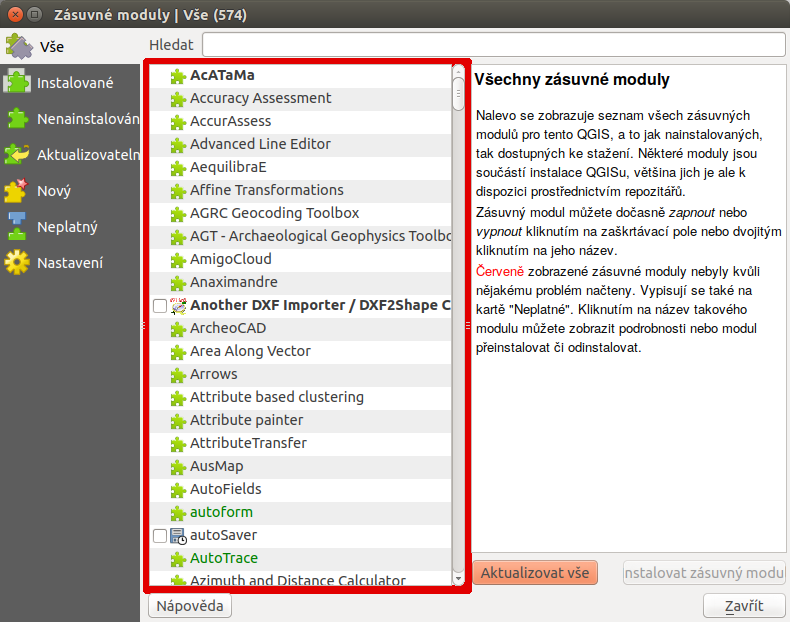Click the Vše puzzle-piece icon
790x622 pixels.
(x=19, y=46)
